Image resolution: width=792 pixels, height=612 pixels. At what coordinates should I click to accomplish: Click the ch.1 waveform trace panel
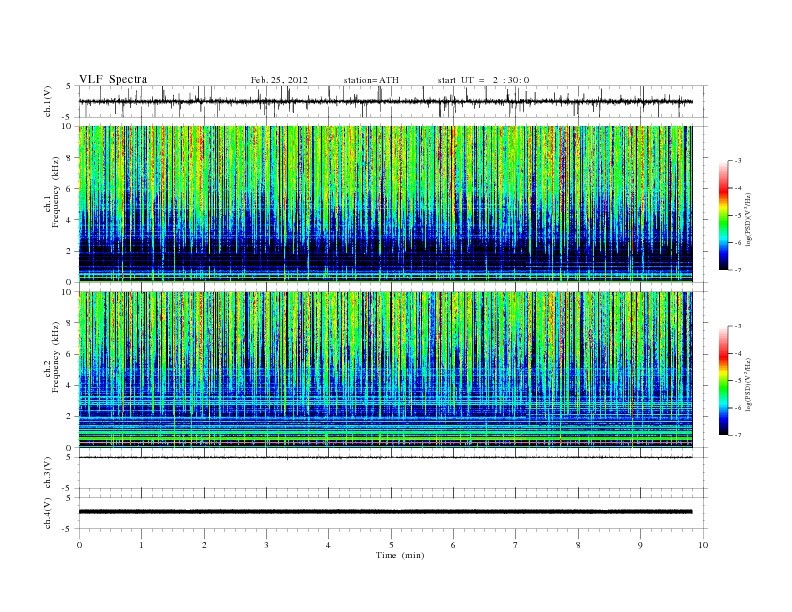pyautogui.click(x=392, y=101)
